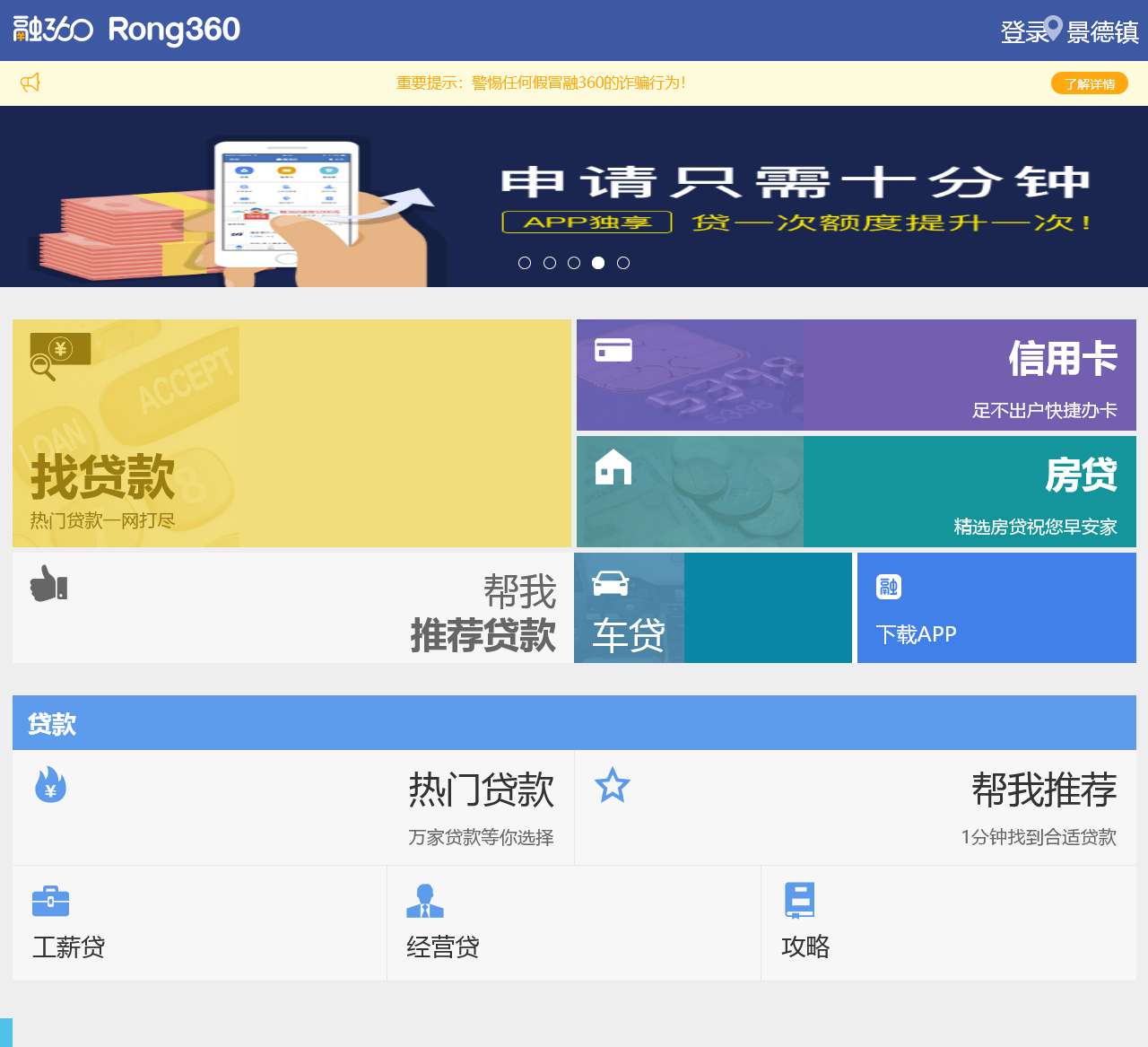Click the thumbs-up recommend loan icon
Screen dimensions: 1148x1047
(48, 583)
